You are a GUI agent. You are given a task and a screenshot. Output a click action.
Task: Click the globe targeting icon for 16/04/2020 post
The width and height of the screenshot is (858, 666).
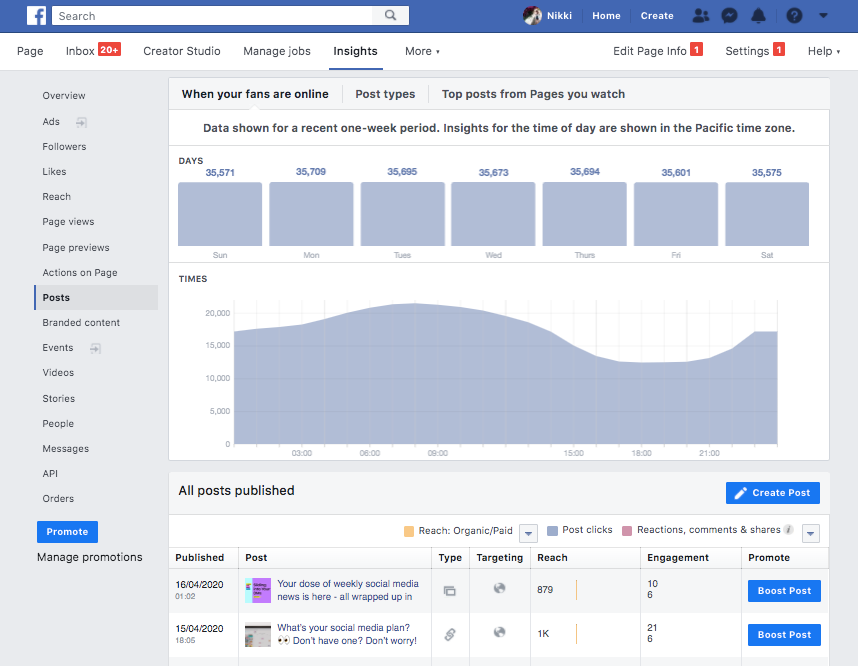coord(499,588)
